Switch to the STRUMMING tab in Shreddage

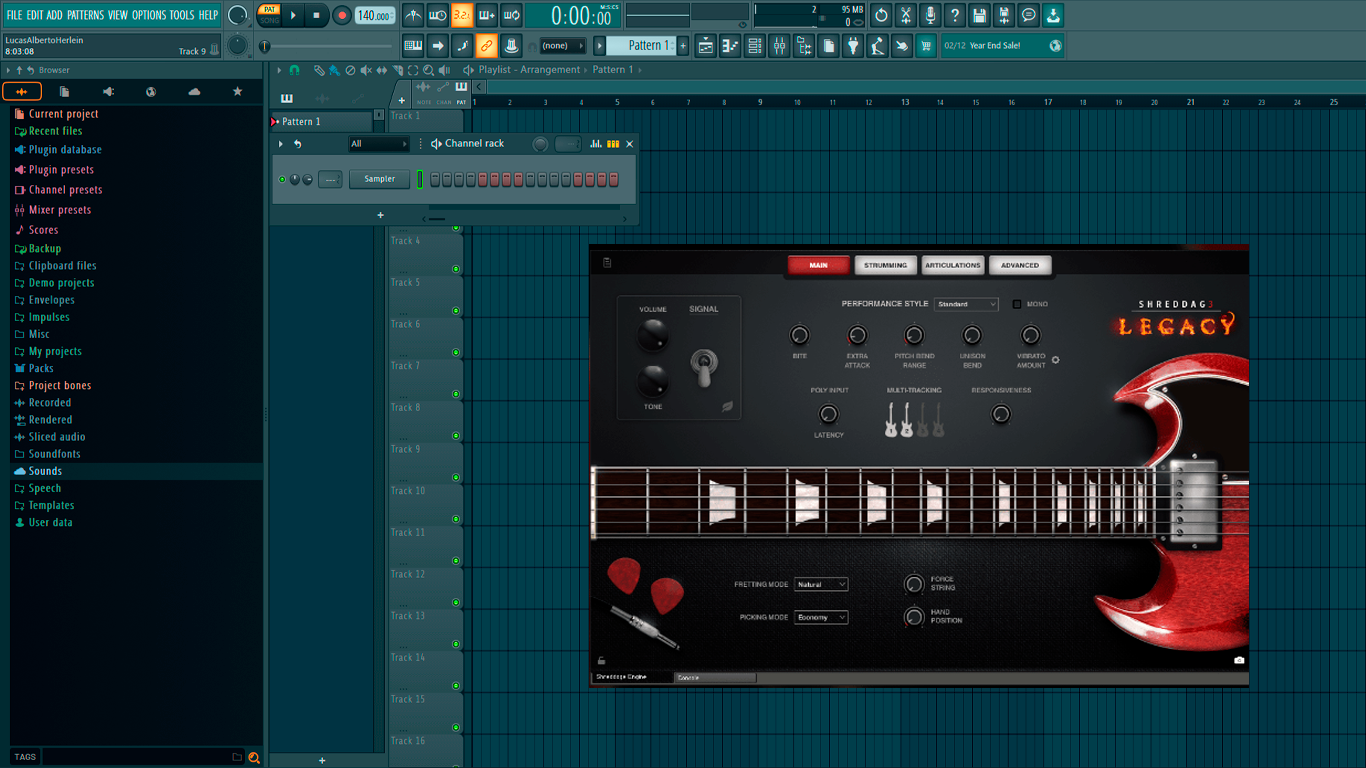point(886,265)
